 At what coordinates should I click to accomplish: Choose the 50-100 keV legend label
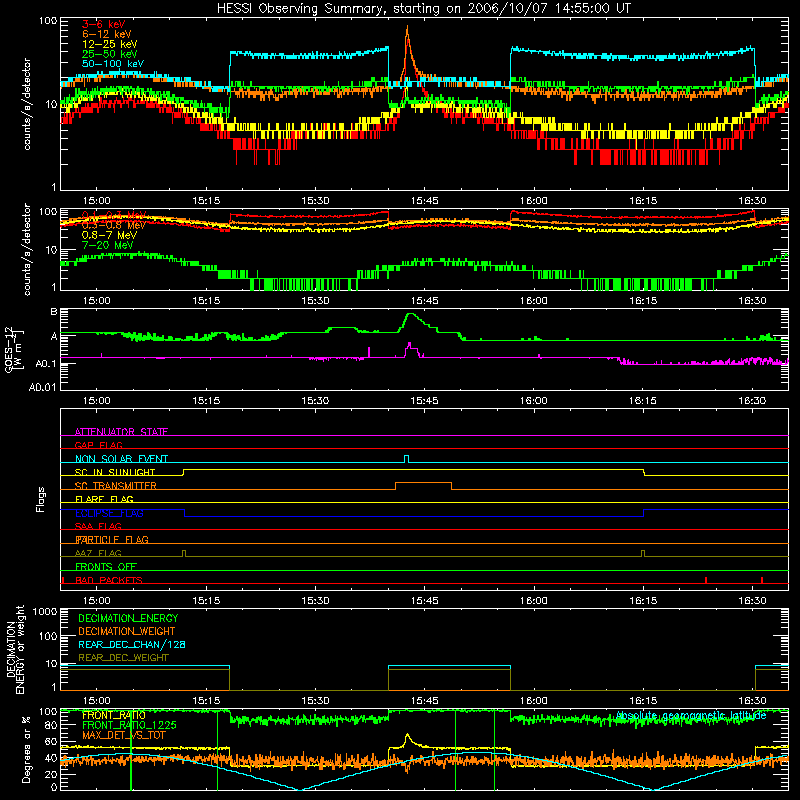tap(112, 64)
